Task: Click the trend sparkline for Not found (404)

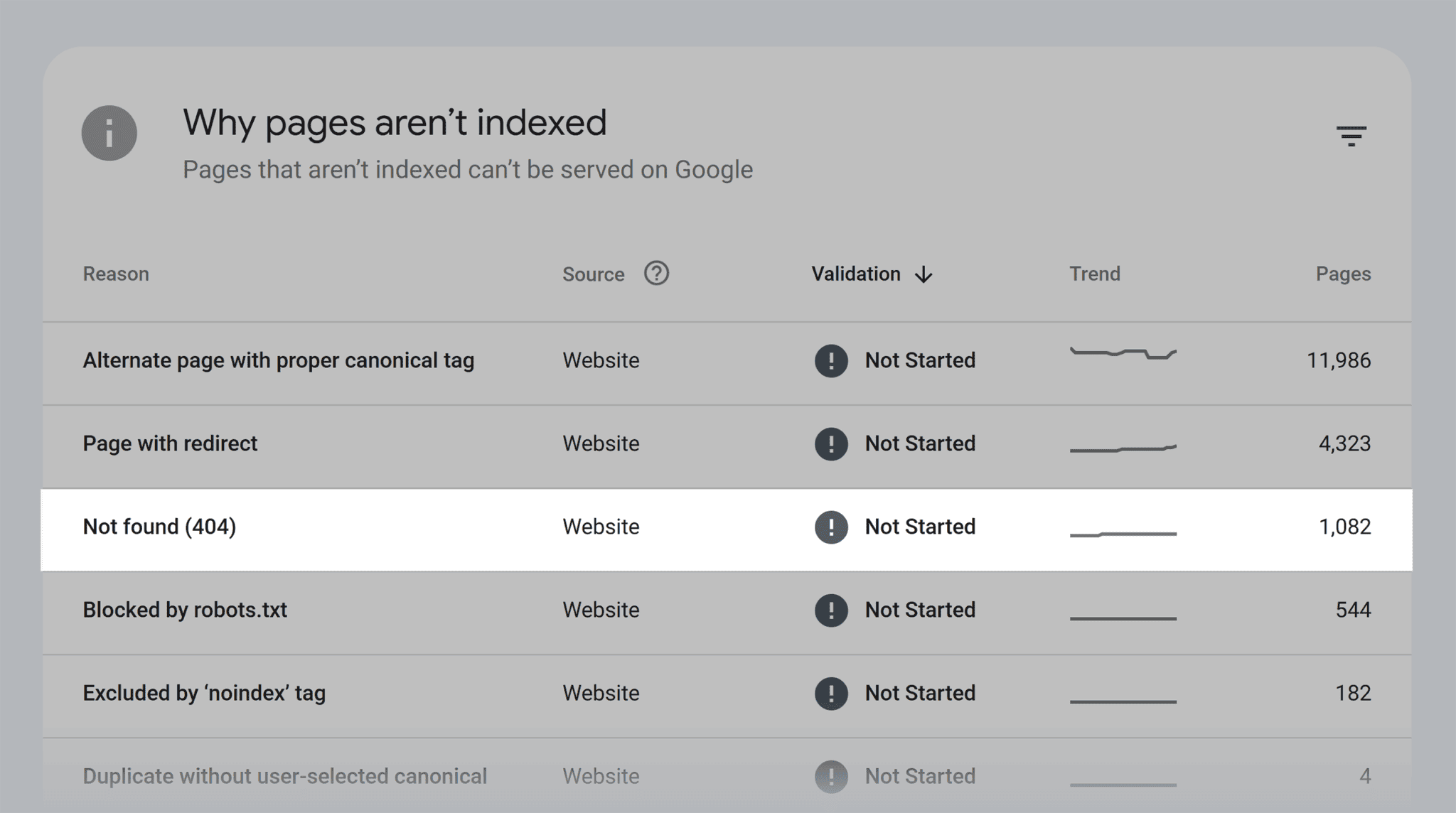Action: [1123, 532]
